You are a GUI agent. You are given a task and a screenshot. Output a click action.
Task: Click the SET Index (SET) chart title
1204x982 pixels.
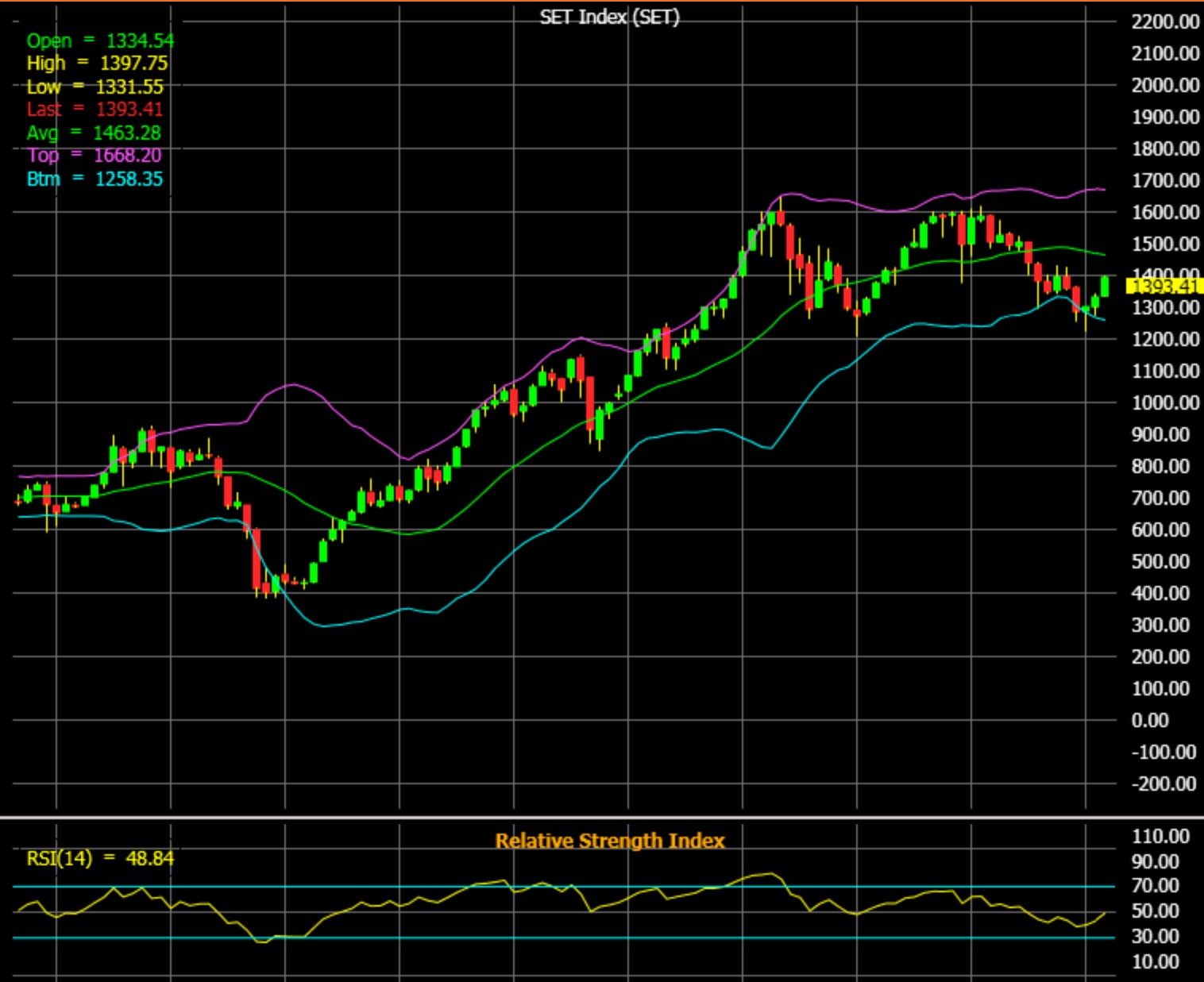pyautogui.click(x=610, y=17)
